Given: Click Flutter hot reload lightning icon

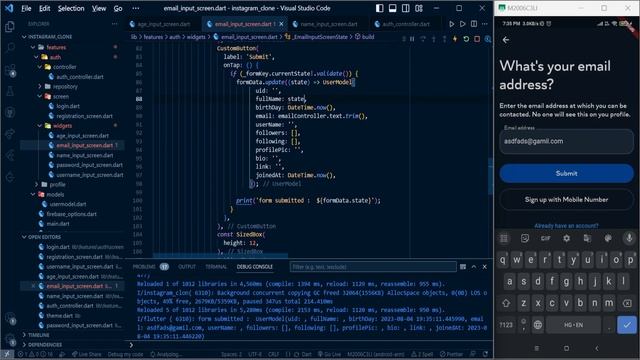Looking at the screenshot, I should click(455, 39).
